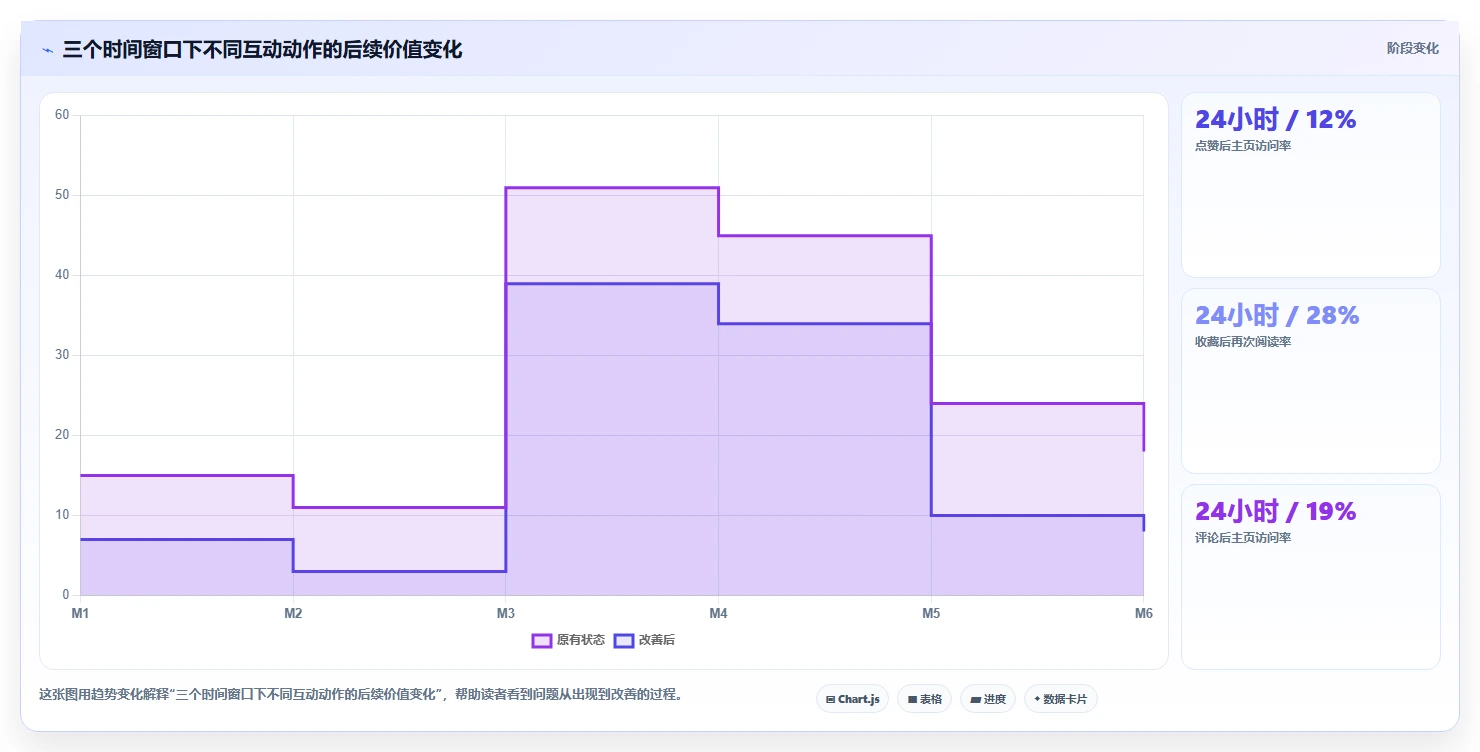
Task: Click the description text below the chart
Action: point(362,695)
